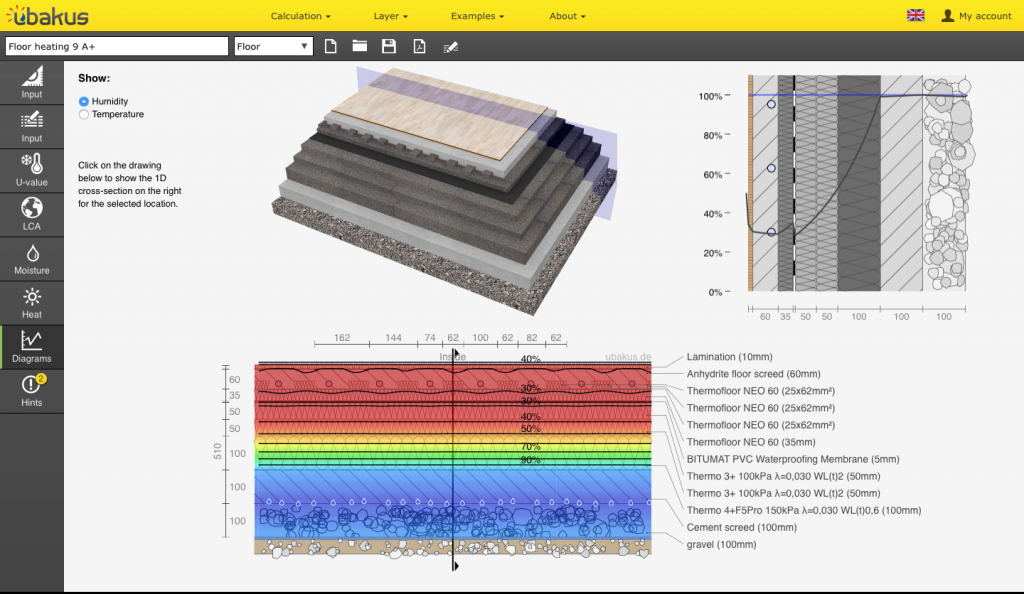Select the Humidity radio button
Screen dimensions: 1024x594
tap(84, 101)
